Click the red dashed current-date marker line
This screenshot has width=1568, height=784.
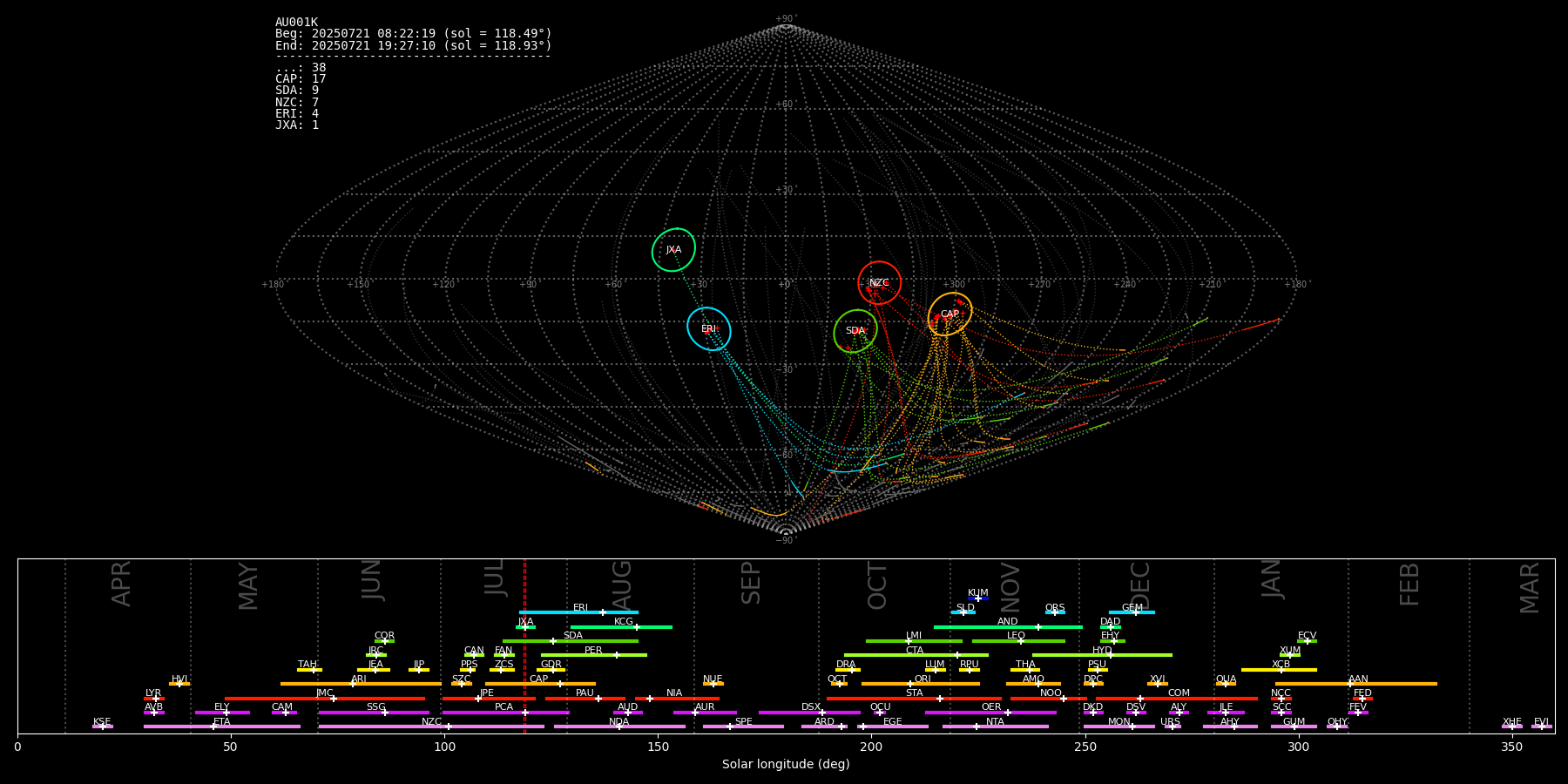524,645
